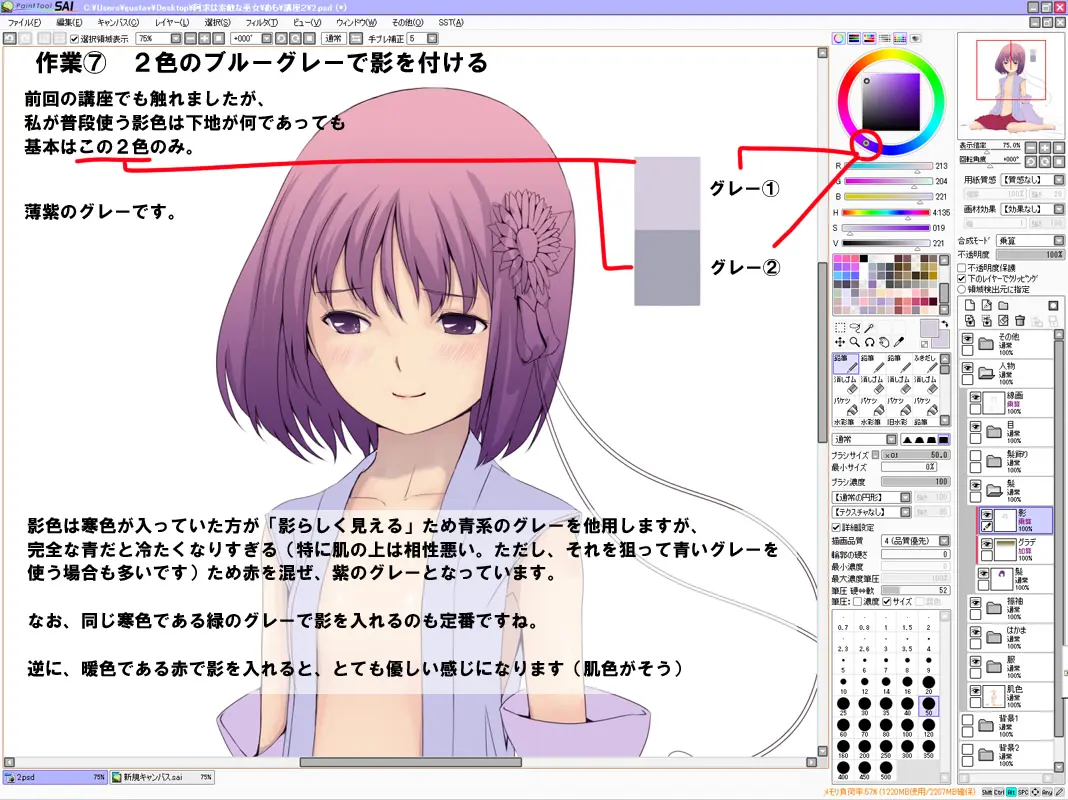This screenshot has height=800, width=1068.
Task: Open the 75% zoom dropdown in toolbar
Action: (x=176, y=39)
